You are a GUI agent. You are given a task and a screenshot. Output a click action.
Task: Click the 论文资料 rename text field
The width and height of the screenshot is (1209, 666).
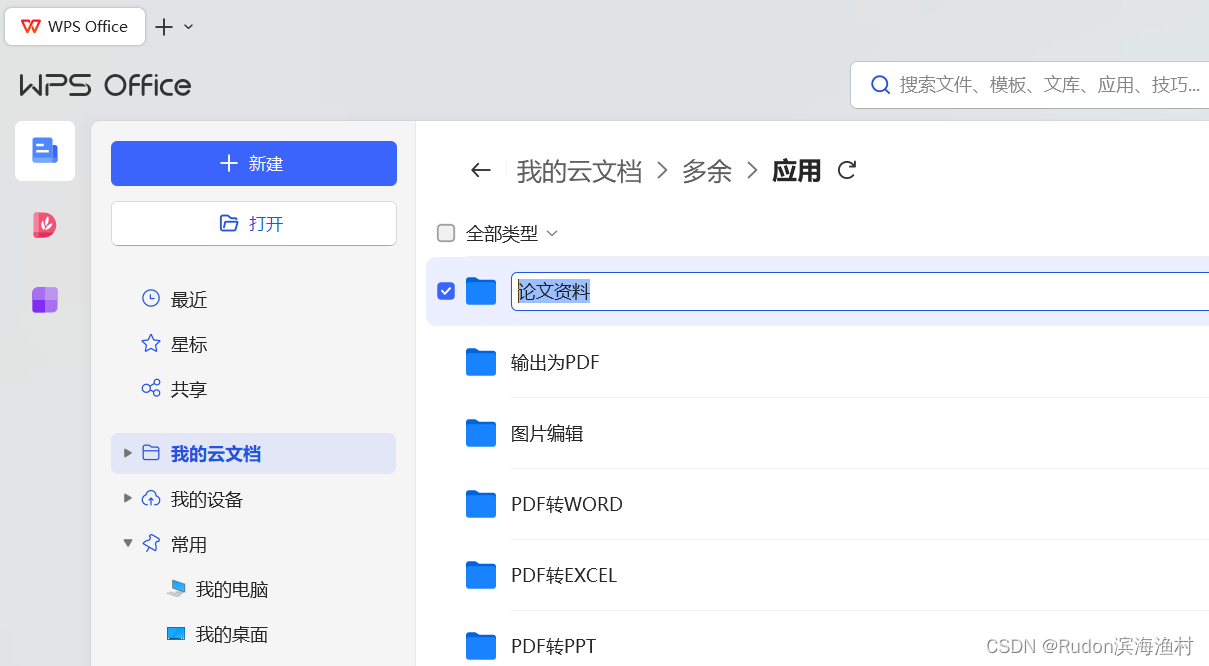(x=860, y=291)
